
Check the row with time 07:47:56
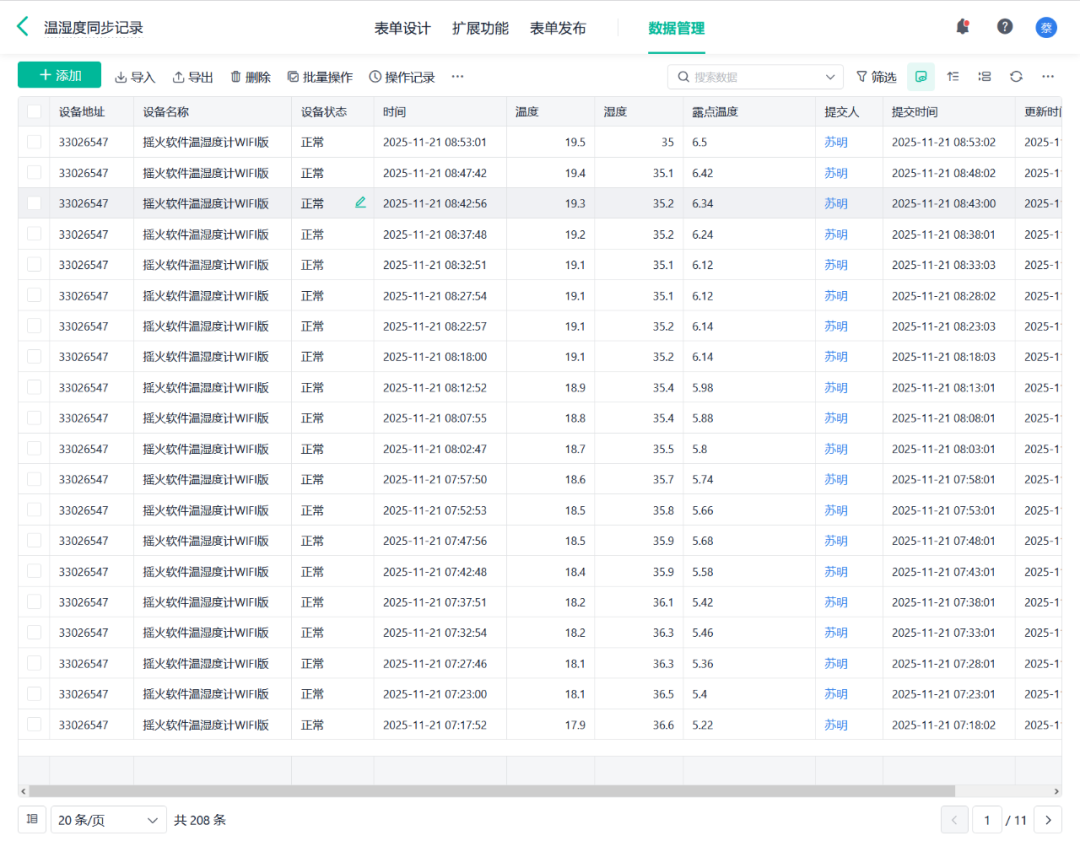click(x=34, y=541)
